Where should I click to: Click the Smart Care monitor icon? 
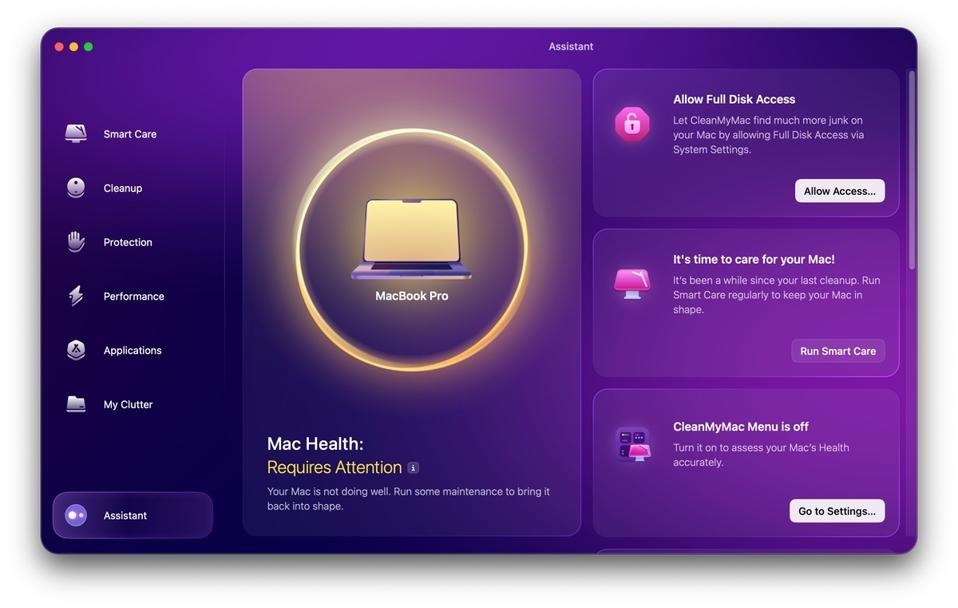tap(76, 134)
